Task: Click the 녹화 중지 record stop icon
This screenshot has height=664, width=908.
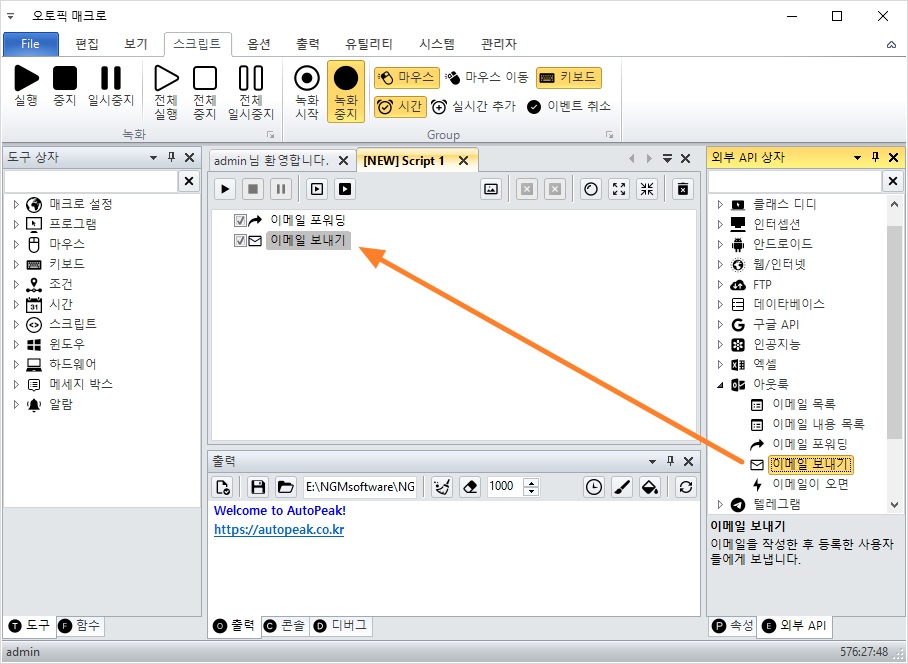Action: pos(346,93)
